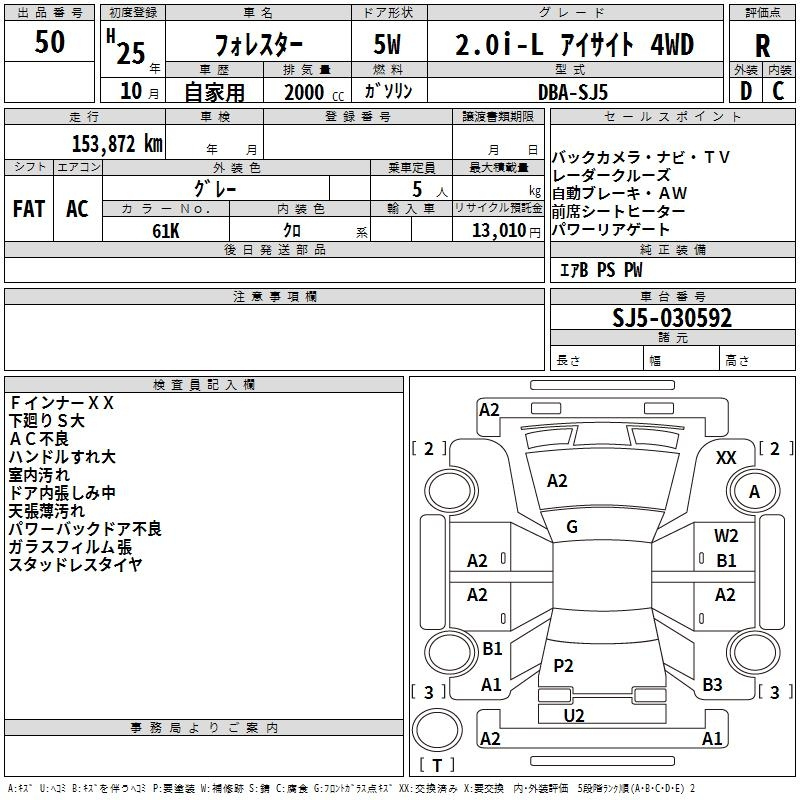800x800 pixels.
Task: Select the FAT shift type cell
Action: click(x=28, y=209)
